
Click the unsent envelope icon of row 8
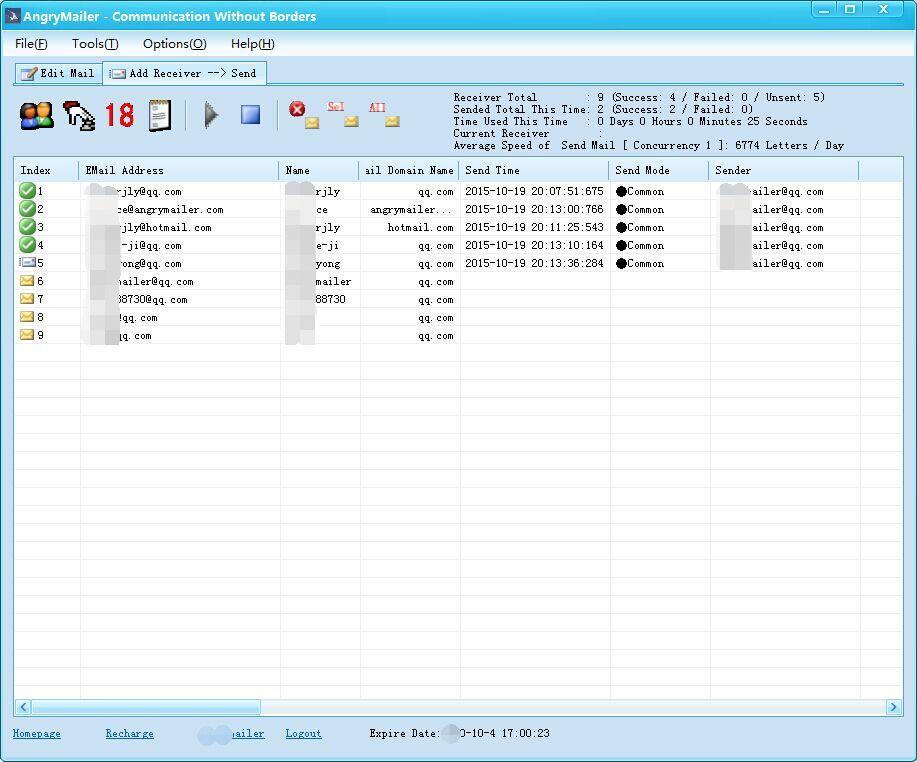[27, 317]
